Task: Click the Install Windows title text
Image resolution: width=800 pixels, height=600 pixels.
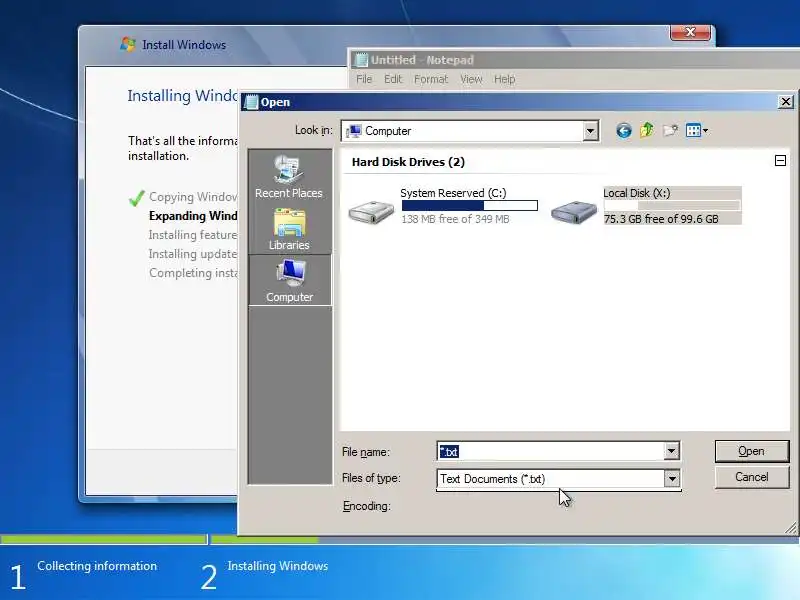Action: (x=184, y=45)
